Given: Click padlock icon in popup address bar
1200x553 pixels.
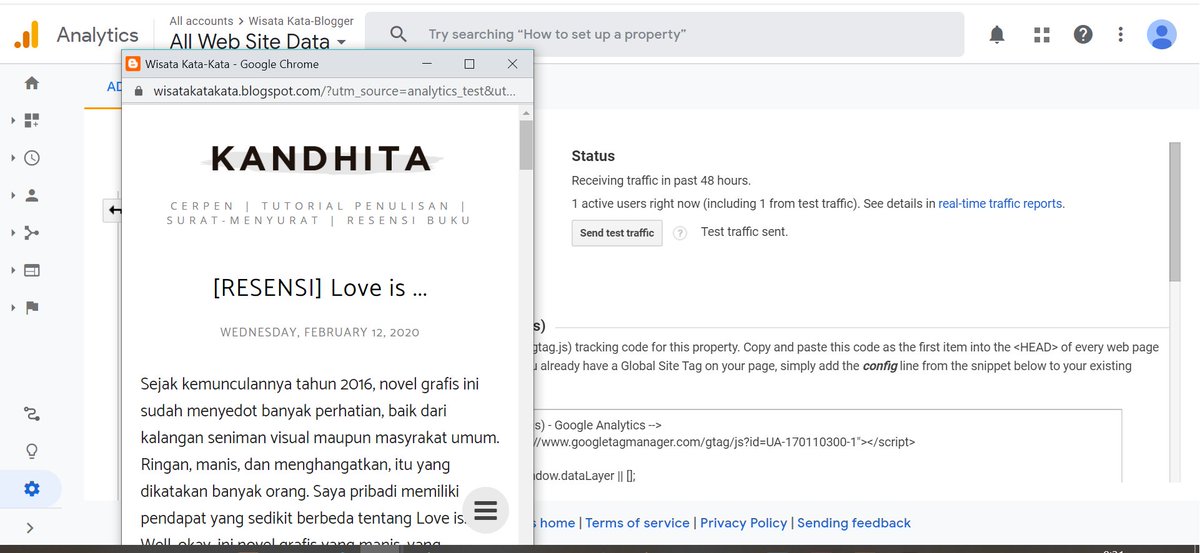Looking at the screenshot, I should pyautogui.click(x=138, y=91).
